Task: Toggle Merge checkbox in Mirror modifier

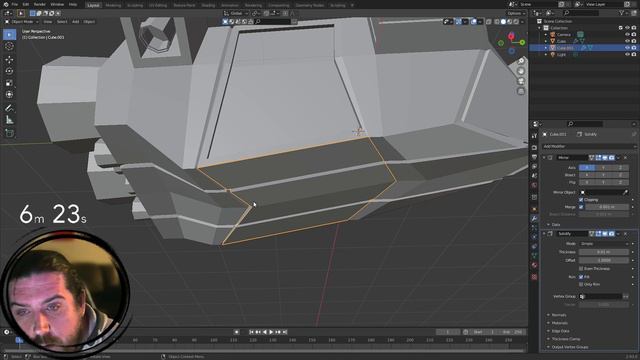Action: (581, 207)
